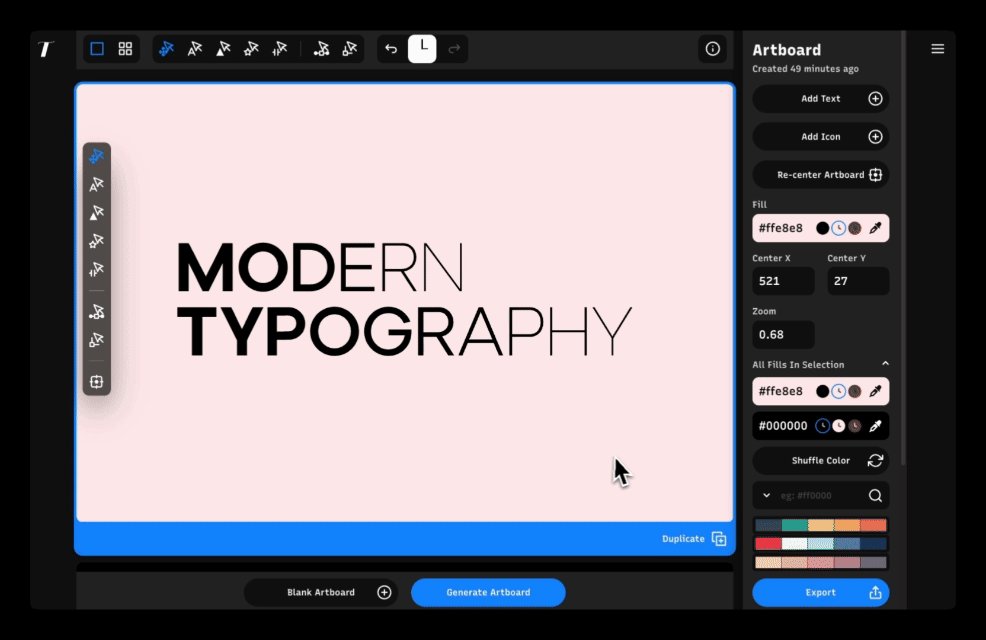This screenshot has width=986, height=640.
Task: Collapse the All Fills In Selection section
Action: (885, 363)
